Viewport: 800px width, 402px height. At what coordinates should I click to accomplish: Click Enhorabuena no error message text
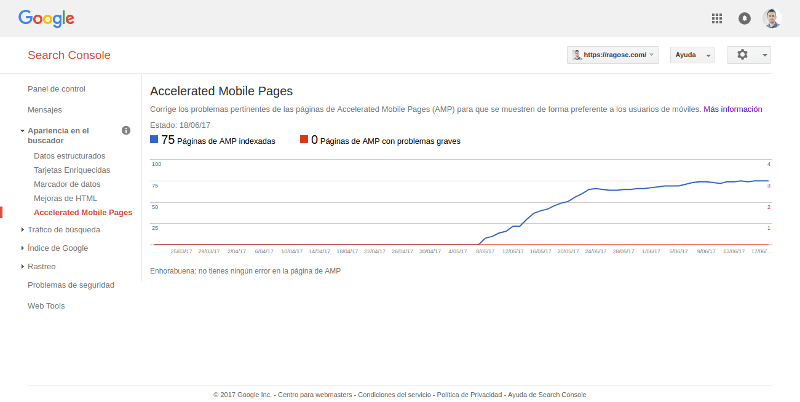pyautogui.click(x=245, y=271)
